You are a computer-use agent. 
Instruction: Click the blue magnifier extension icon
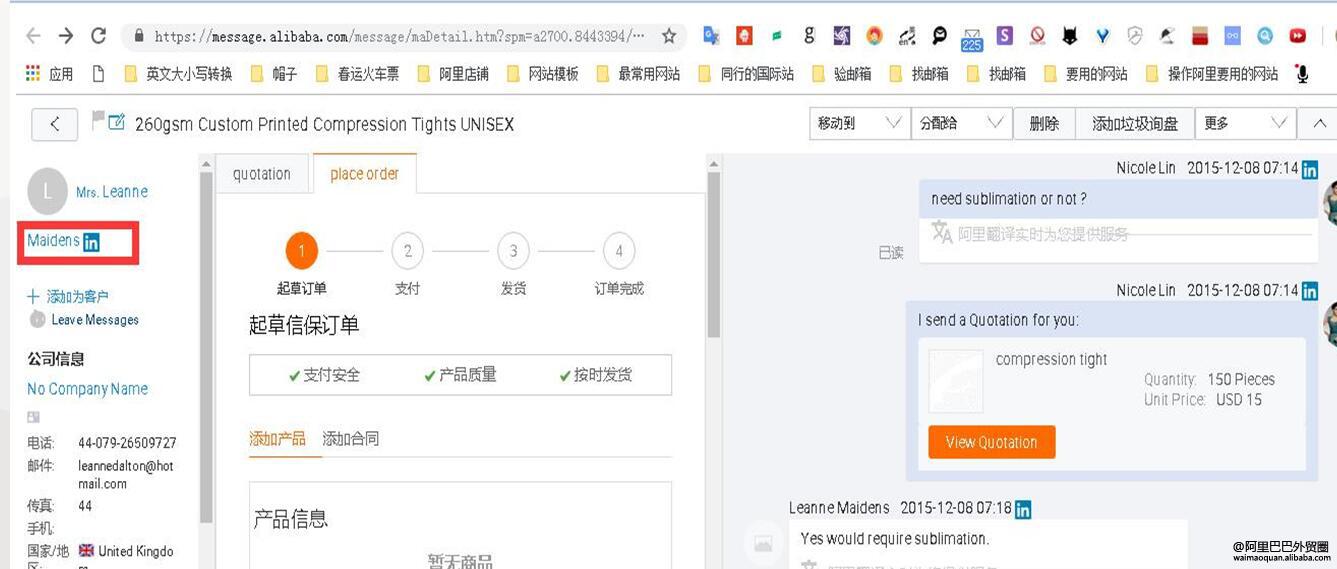(x=1265, y=36)
